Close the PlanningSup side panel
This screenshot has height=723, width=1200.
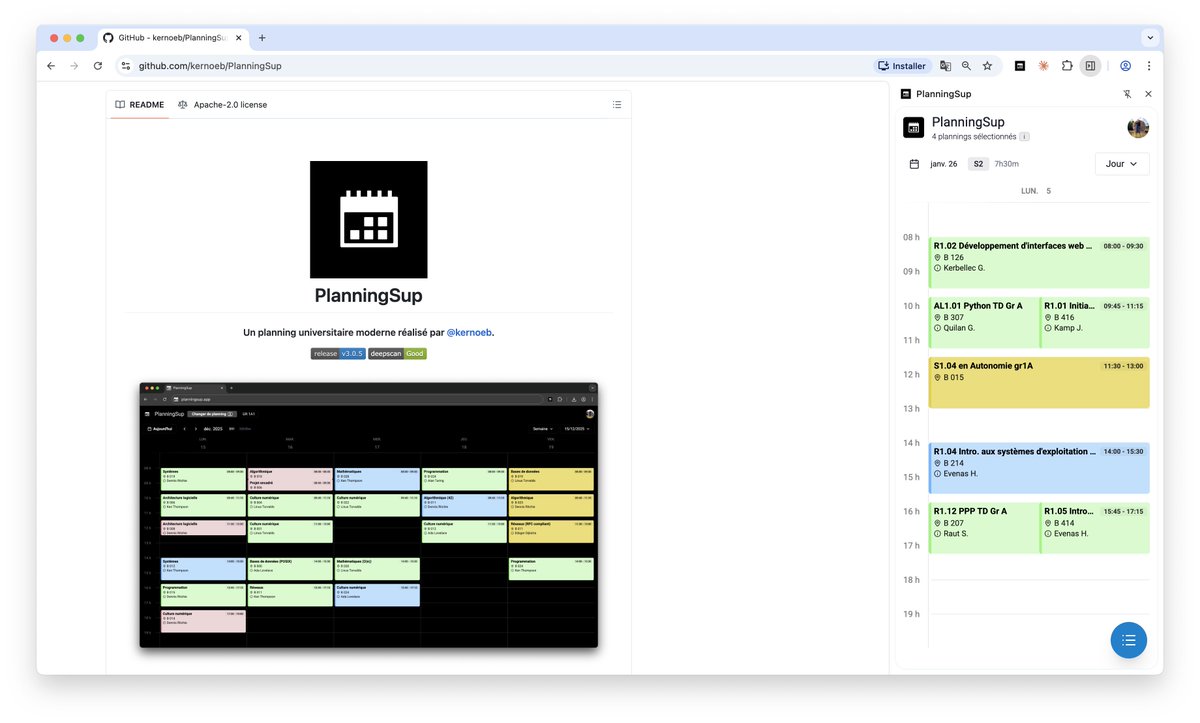1148,94
